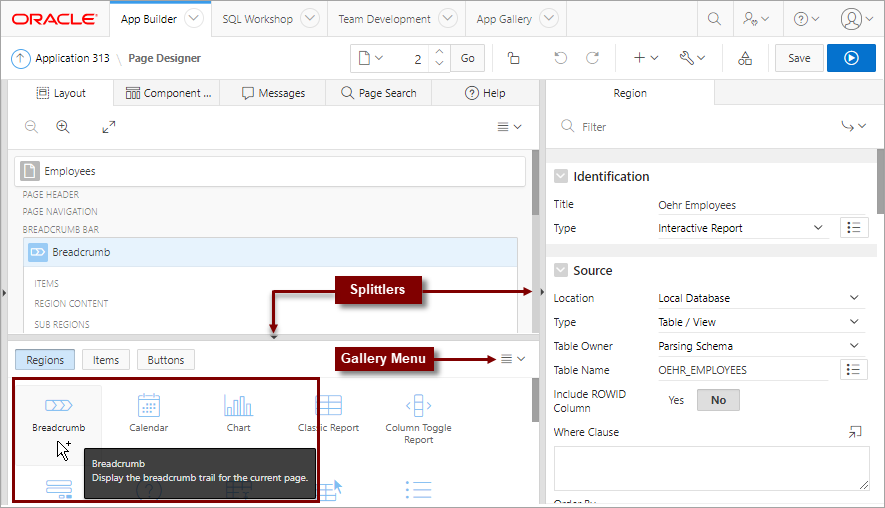Open the Go to Group icon in property filter
This screenshot has width=885, height=508.
[x=853, y=126]
